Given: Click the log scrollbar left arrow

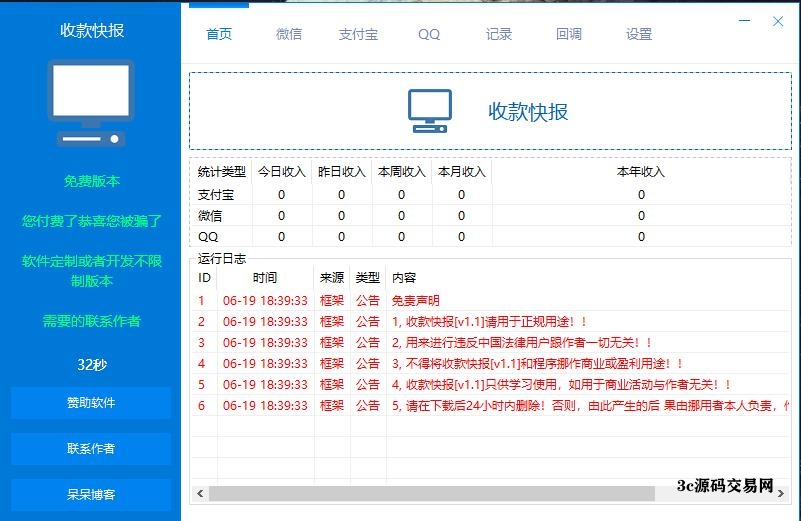Looking at the screenshot, I should (200, 493).
